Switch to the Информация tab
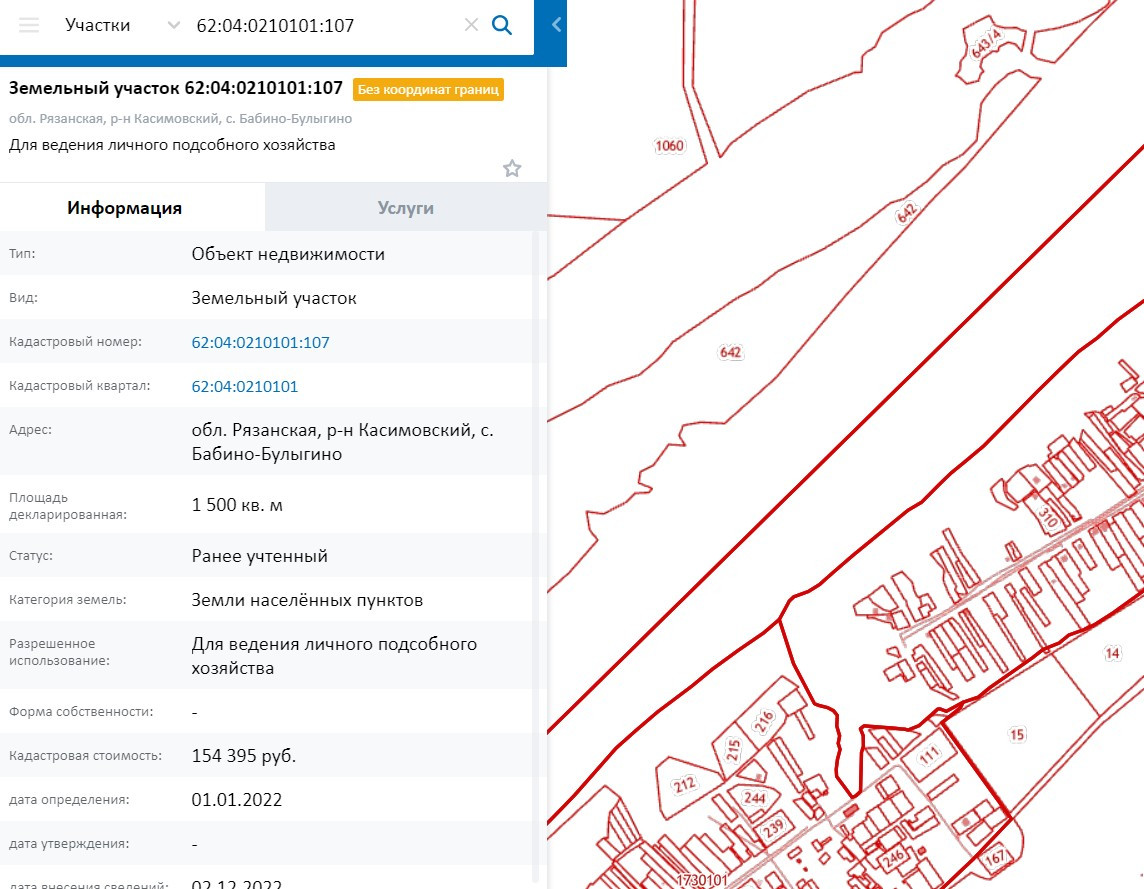 125,208
